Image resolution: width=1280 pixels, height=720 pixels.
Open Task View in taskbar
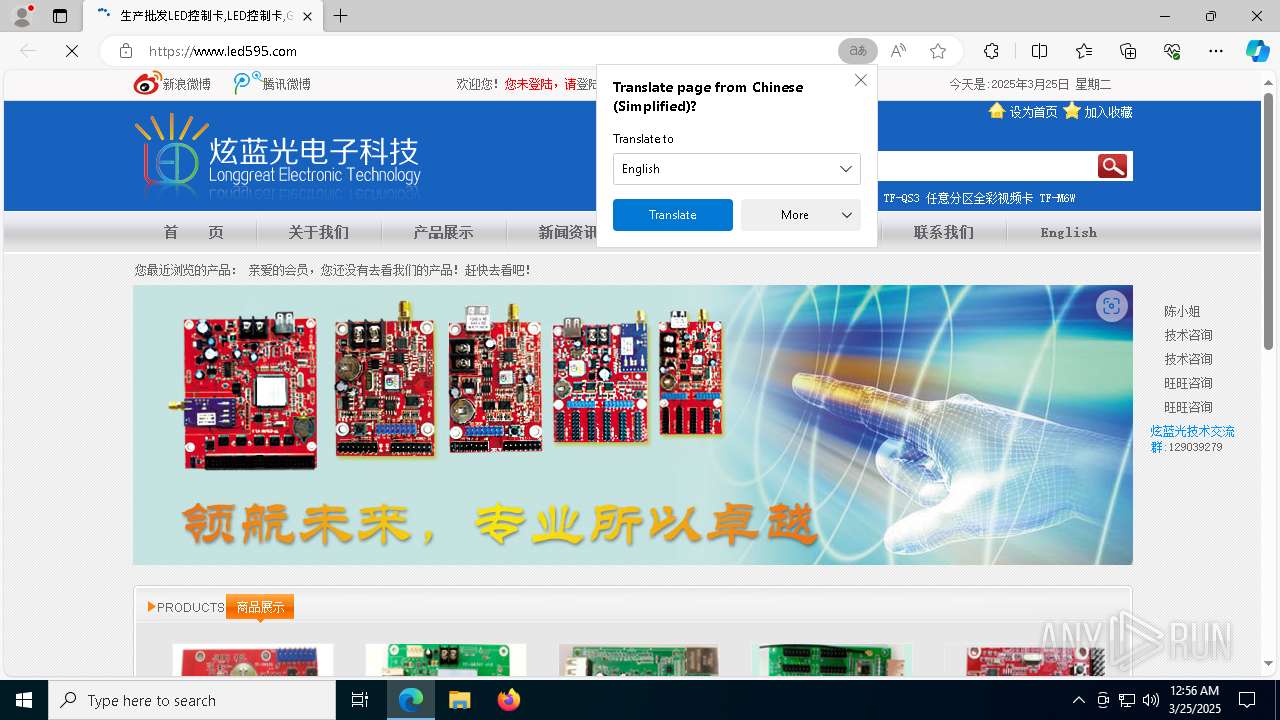360,700
